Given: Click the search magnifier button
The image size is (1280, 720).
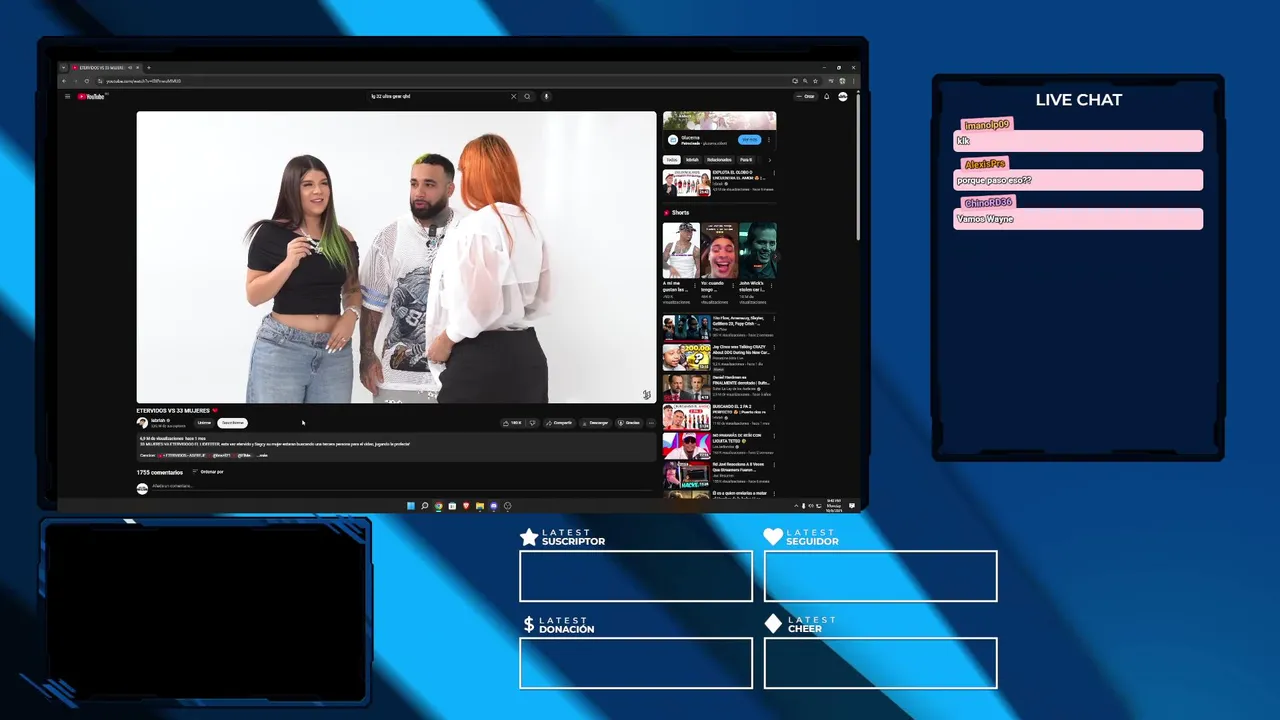Looking at the screenshot, I should click(x=527, y=96).
